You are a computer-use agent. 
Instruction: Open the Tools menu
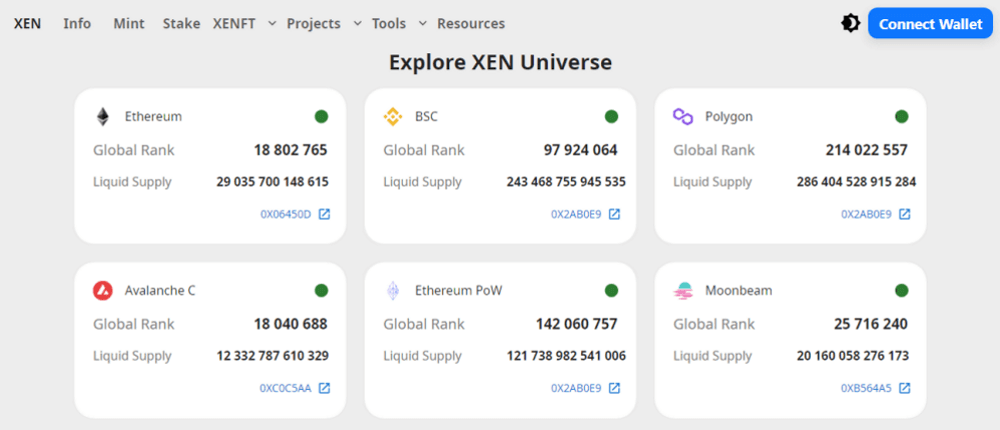(389, 24)
